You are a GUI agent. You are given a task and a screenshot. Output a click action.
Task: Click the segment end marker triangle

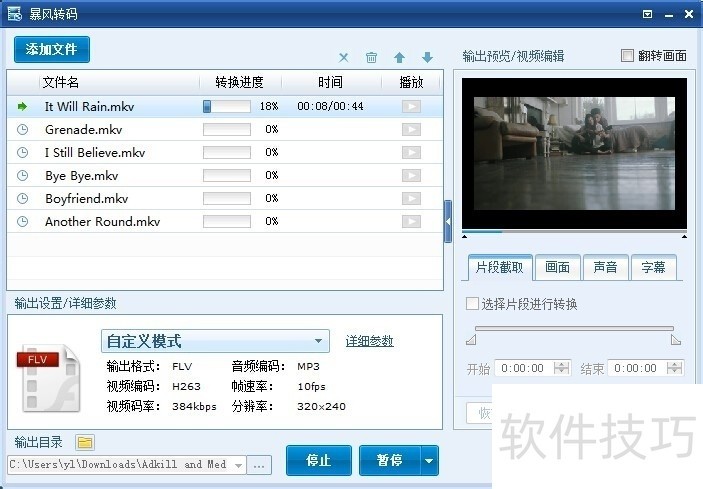676,340
